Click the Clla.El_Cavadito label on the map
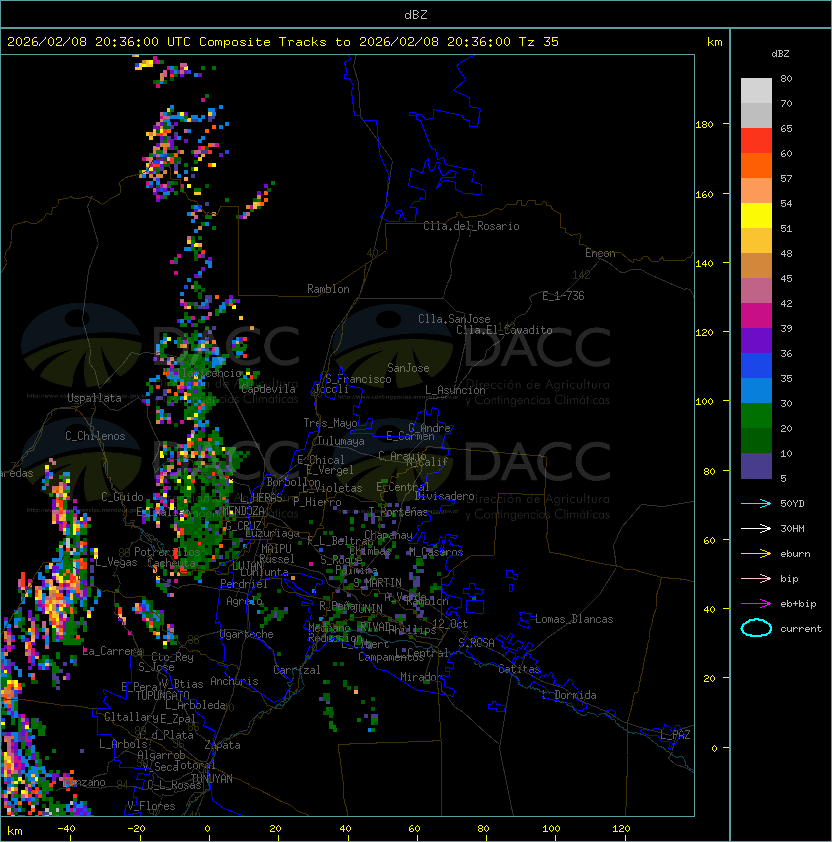This screenshot has width=832, height=842. tap(504, 330)
